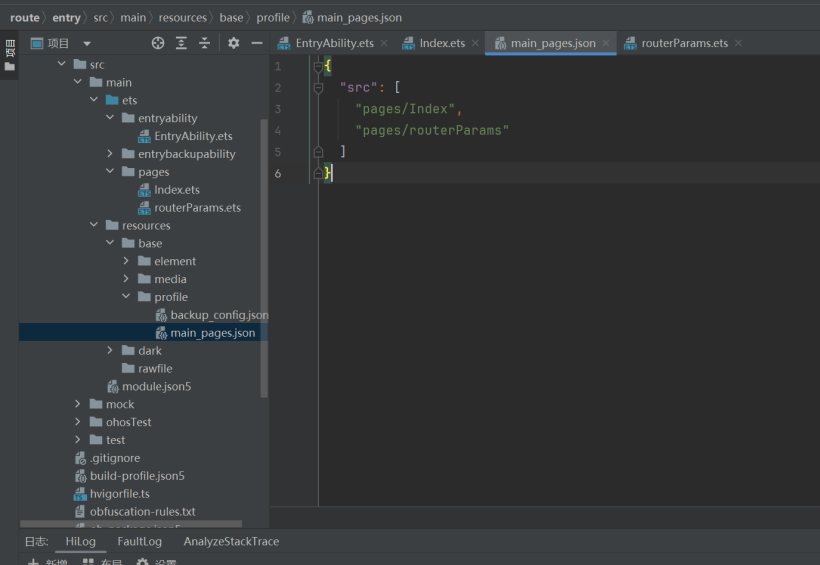Click the fold end marker on line 5
The image size is (820, 565).
(x=318, y=152)
